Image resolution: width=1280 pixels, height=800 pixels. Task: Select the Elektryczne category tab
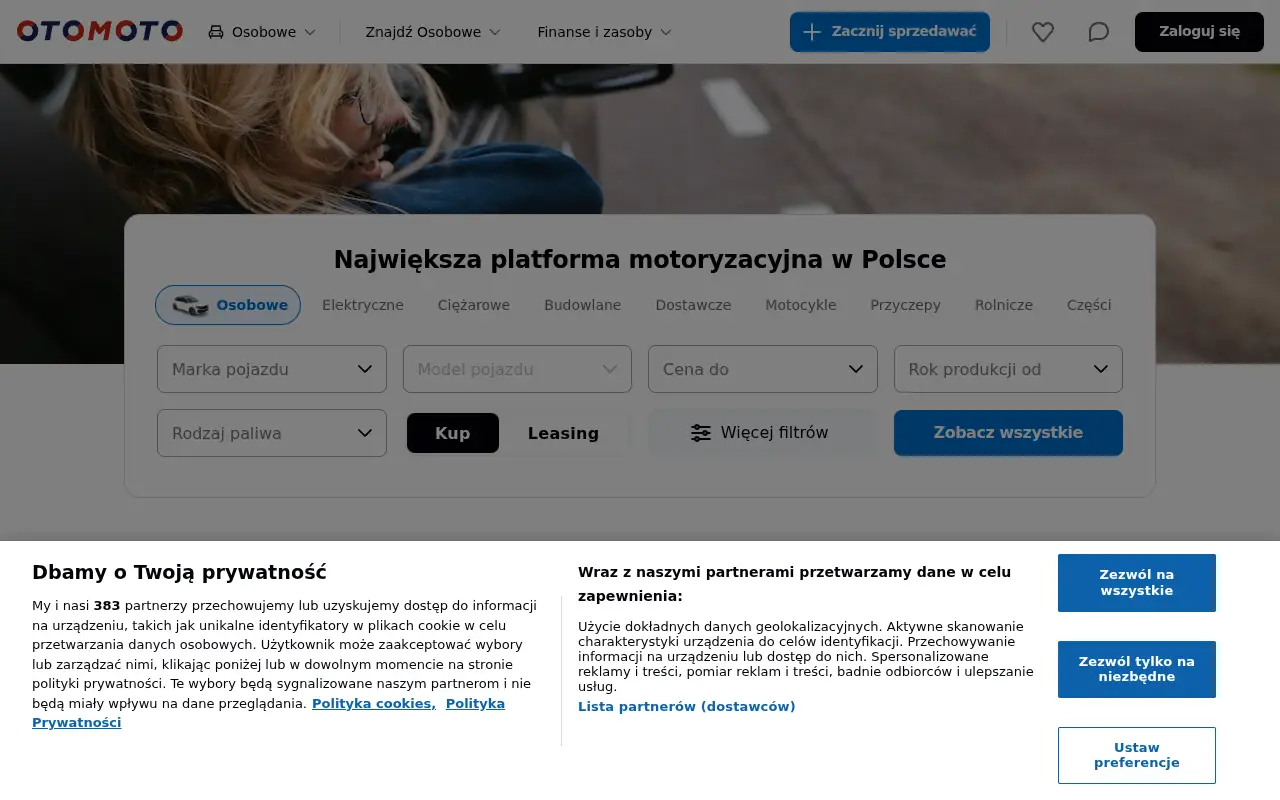363,305
